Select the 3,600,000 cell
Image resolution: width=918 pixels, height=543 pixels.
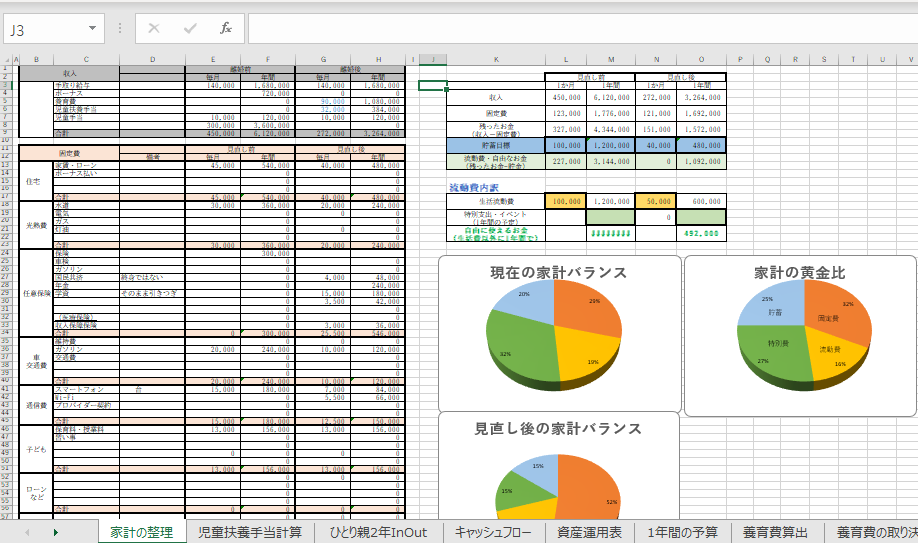[268, 125]
